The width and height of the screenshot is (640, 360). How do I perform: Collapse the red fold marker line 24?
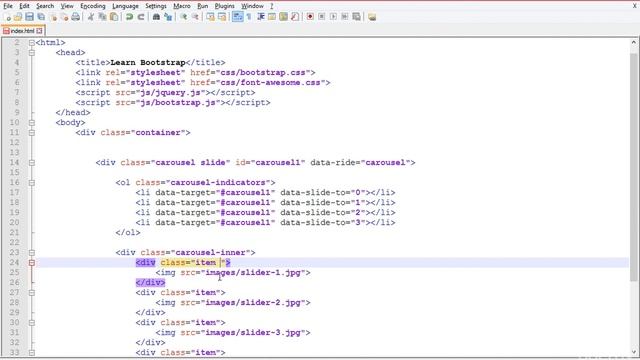coord(31,262)
